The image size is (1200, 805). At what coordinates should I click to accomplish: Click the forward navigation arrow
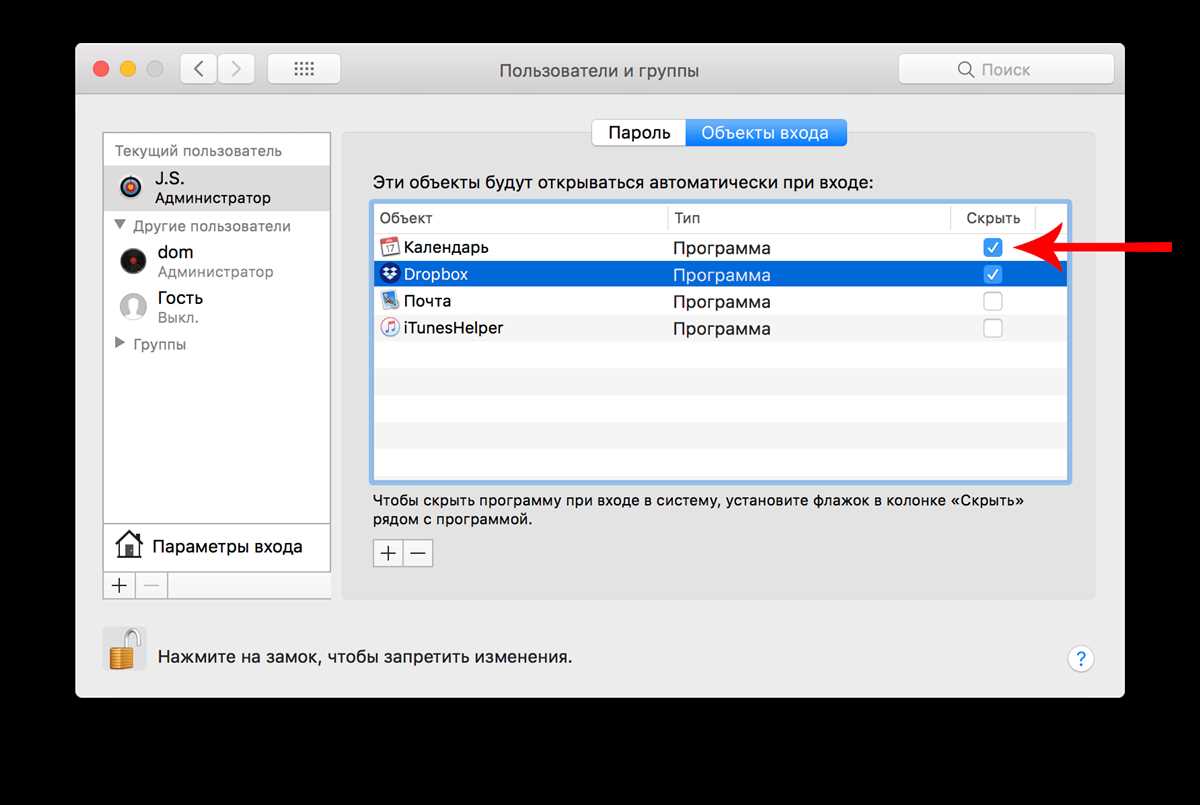236,69
